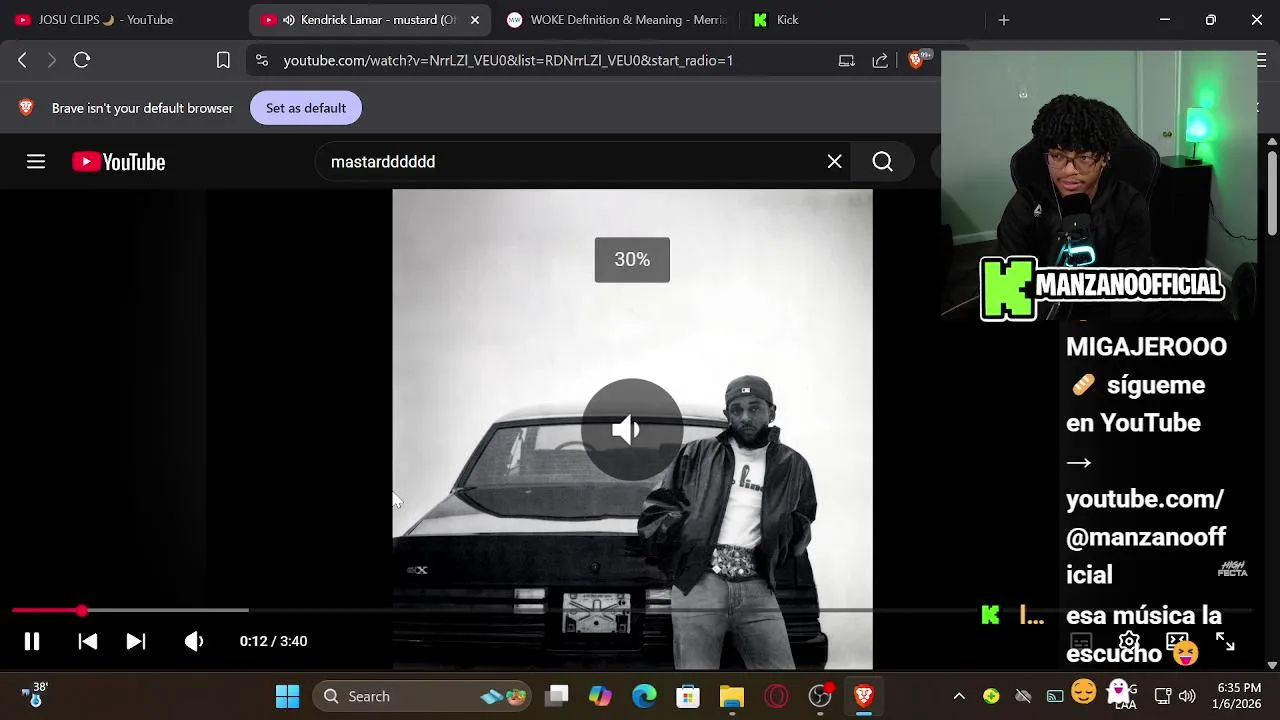1280x720 pixels.
Task: Click the red progress bar scrubber dot
Action: (81, 610)
